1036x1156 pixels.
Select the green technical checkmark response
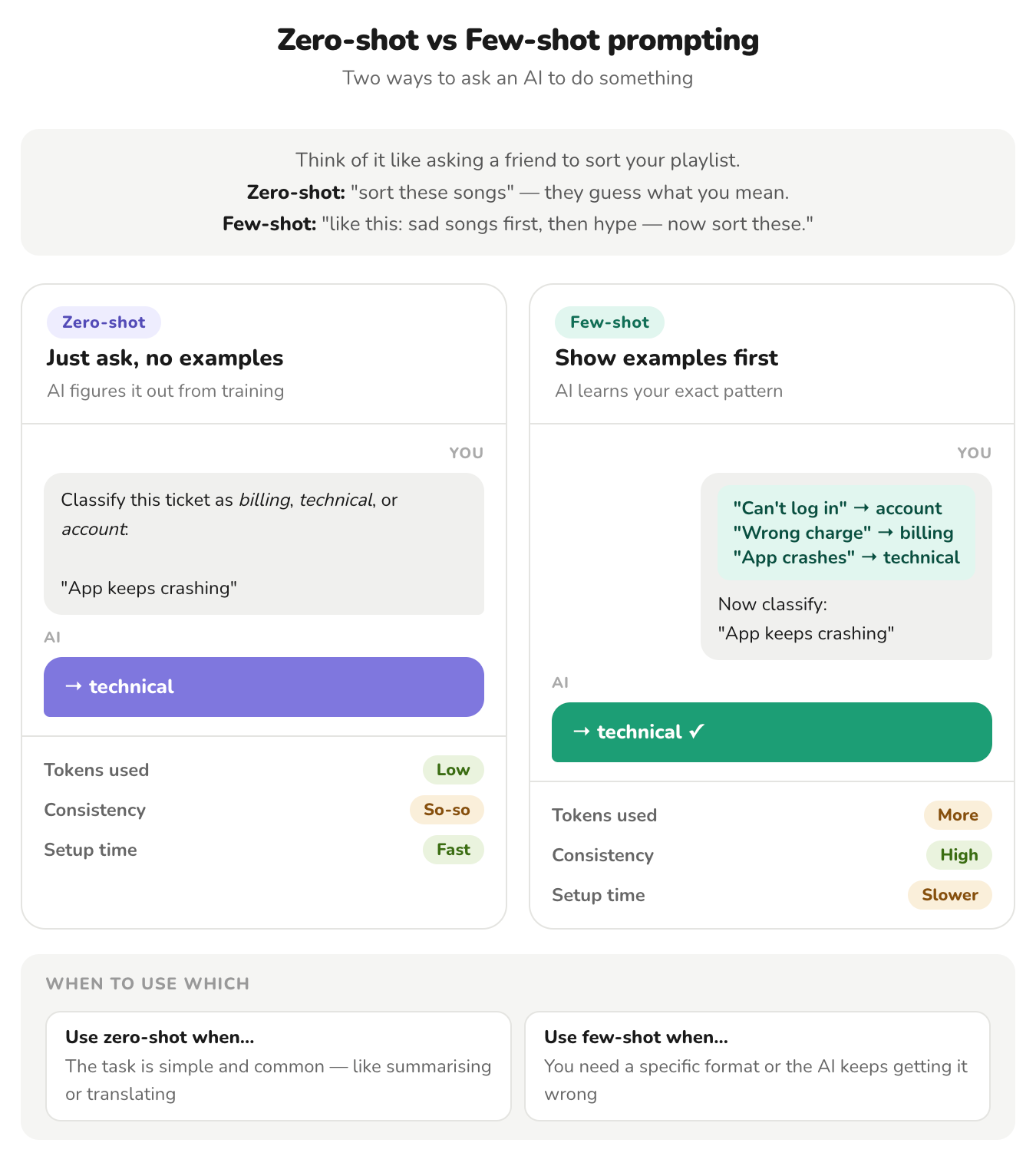point(771,732)
